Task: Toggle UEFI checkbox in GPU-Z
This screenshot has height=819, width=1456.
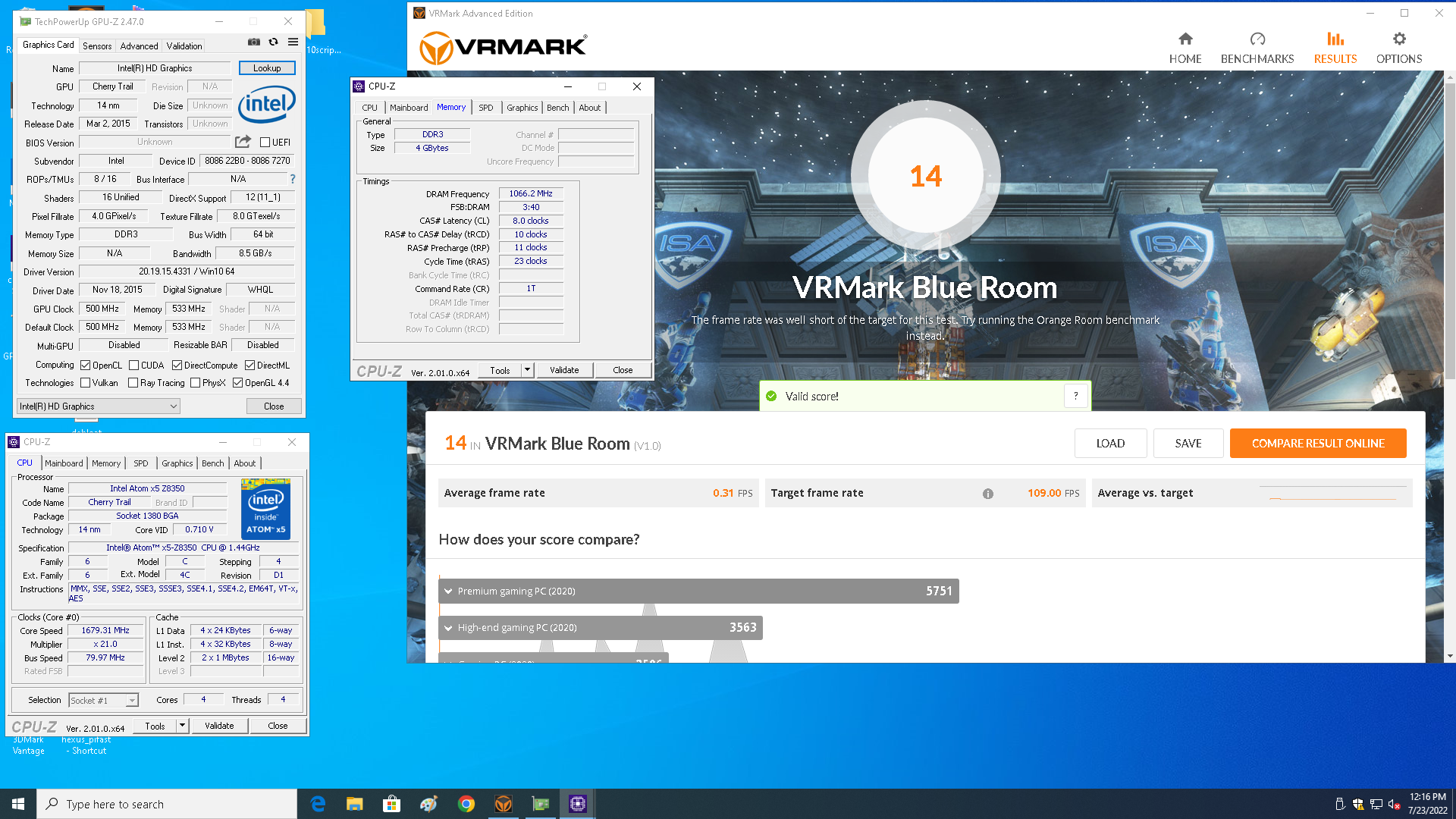Action: tap(265, 142)
